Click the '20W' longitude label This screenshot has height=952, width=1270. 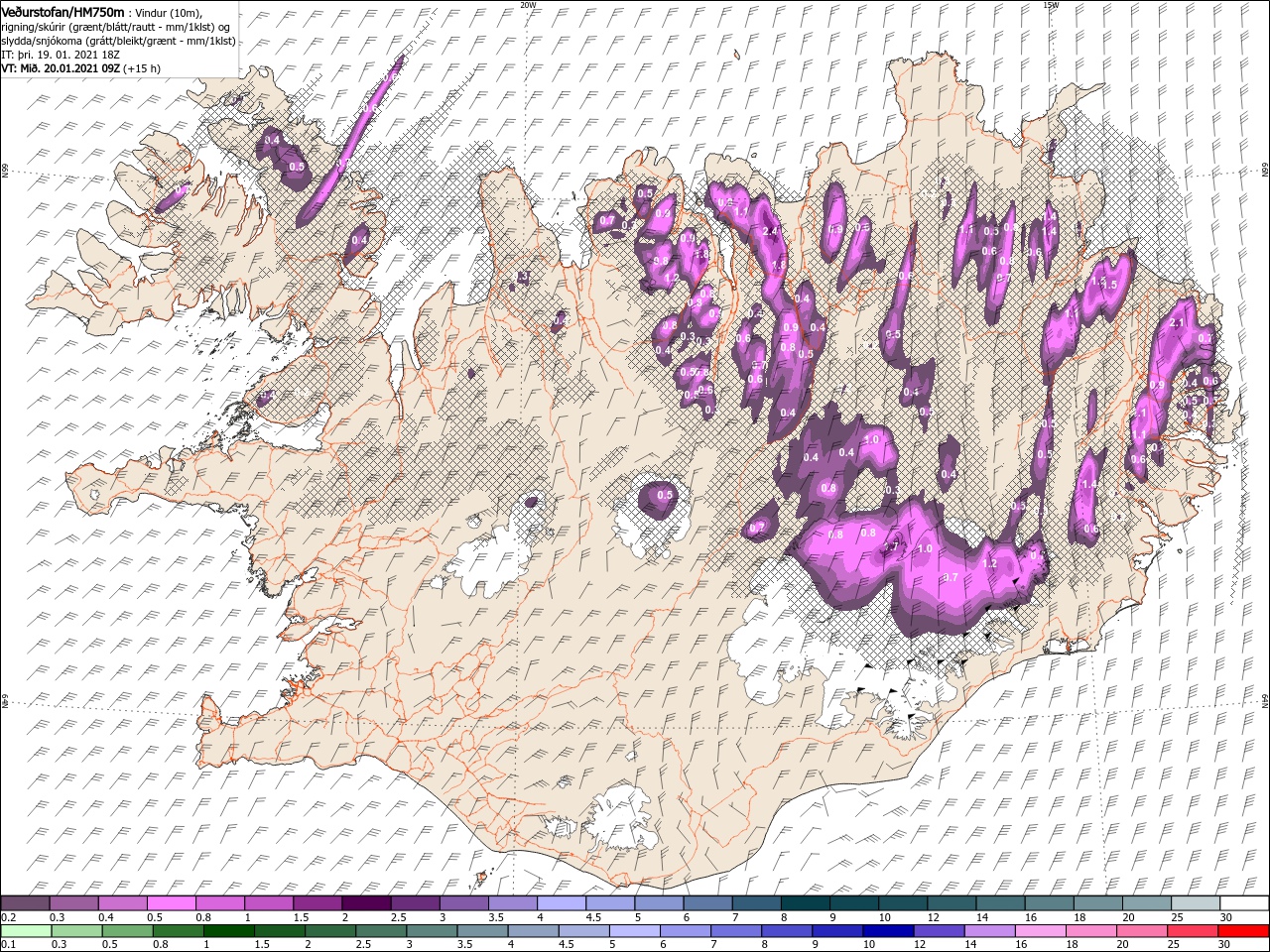[528, 5]
